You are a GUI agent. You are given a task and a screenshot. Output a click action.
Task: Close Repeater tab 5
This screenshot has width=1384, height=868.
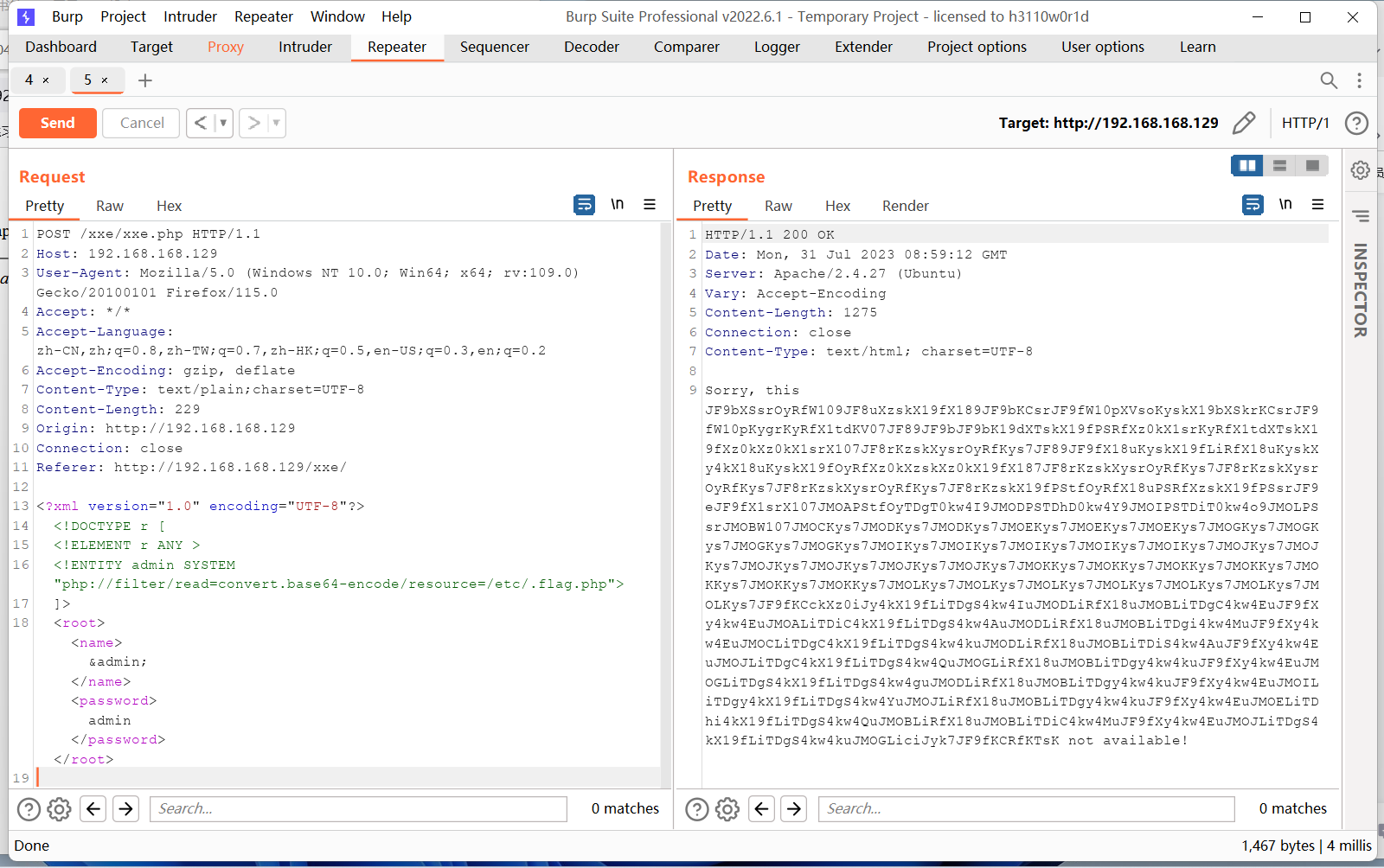(105, 80)
